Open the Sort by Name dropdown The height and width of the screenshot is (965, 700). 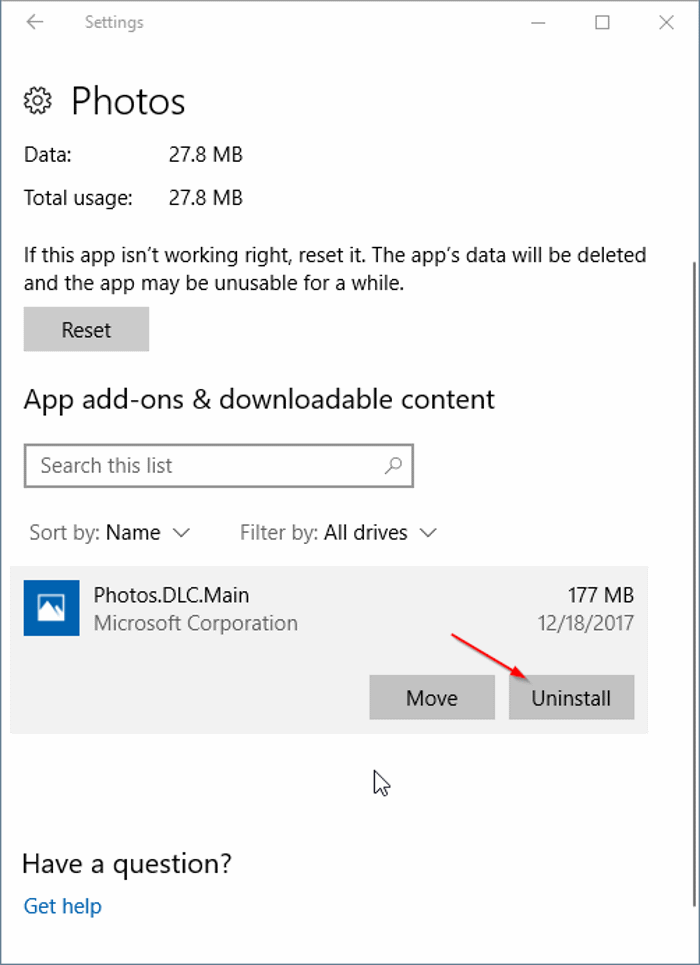(x=110, y=532)
